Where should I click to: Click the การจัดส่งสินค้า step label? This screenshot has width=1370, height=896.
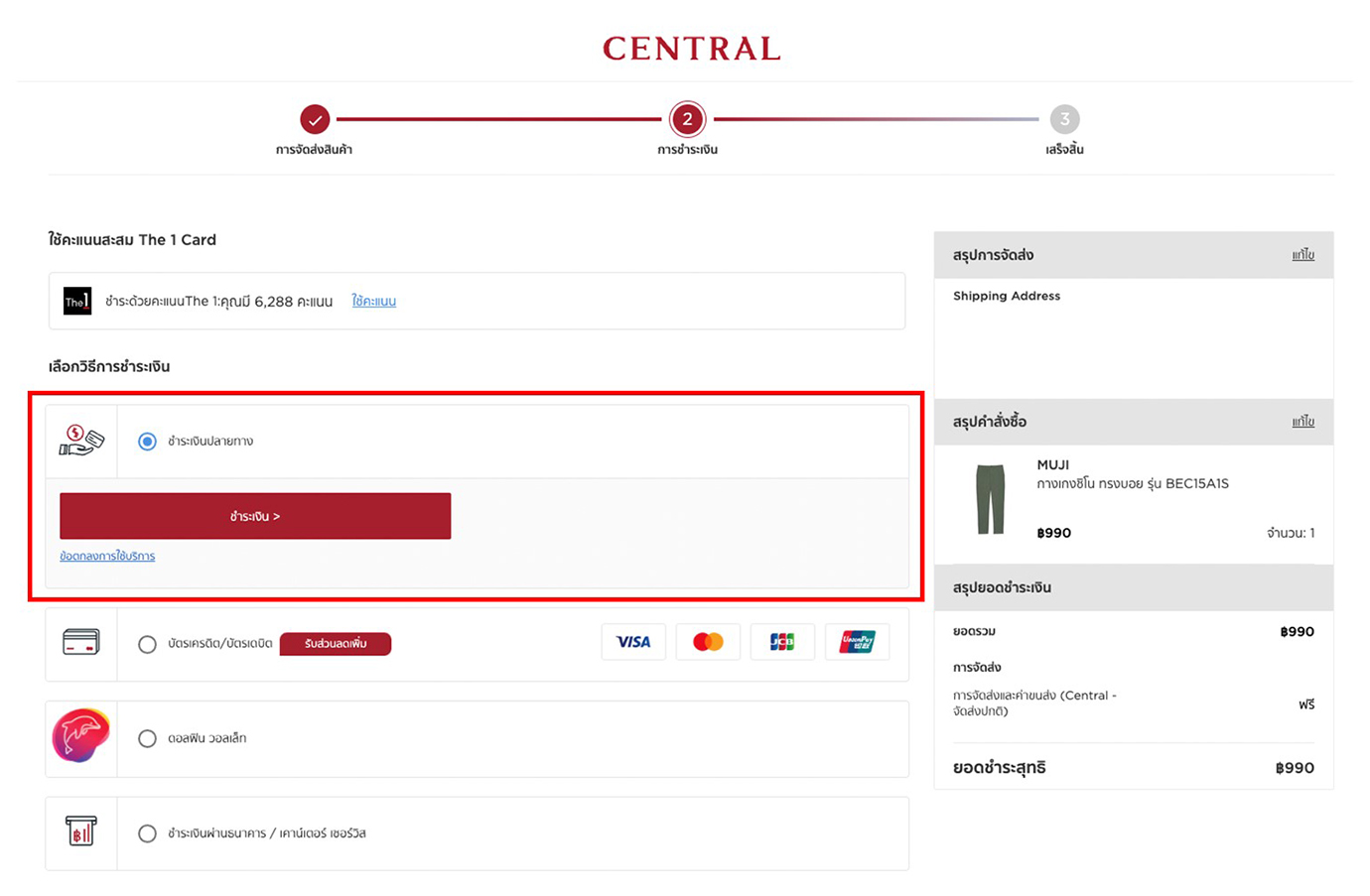click(x=314, y=149)
